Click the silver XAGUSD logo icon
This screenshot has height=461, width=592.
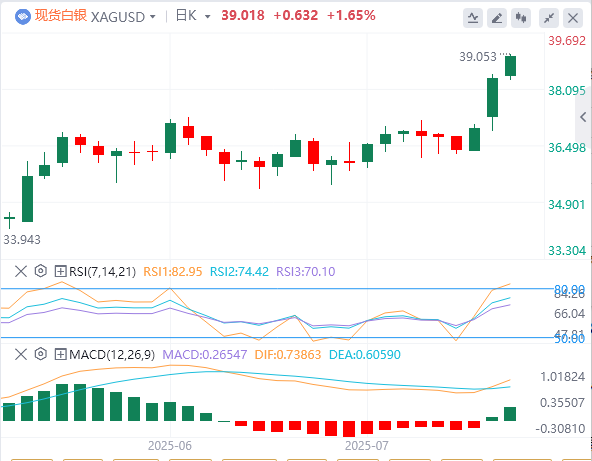pyautogui.click(x=23, y=17)
